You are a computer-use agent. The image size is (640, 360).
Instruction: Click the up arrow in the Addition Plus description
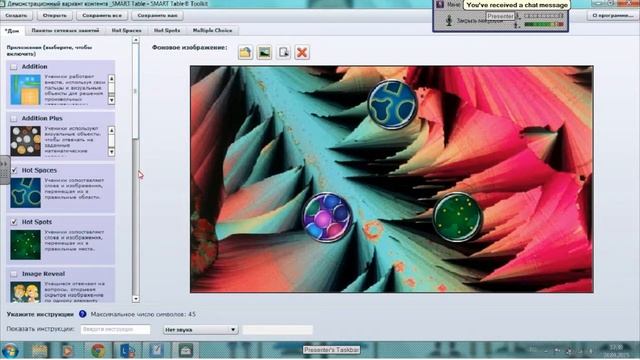tap(111, 130)
